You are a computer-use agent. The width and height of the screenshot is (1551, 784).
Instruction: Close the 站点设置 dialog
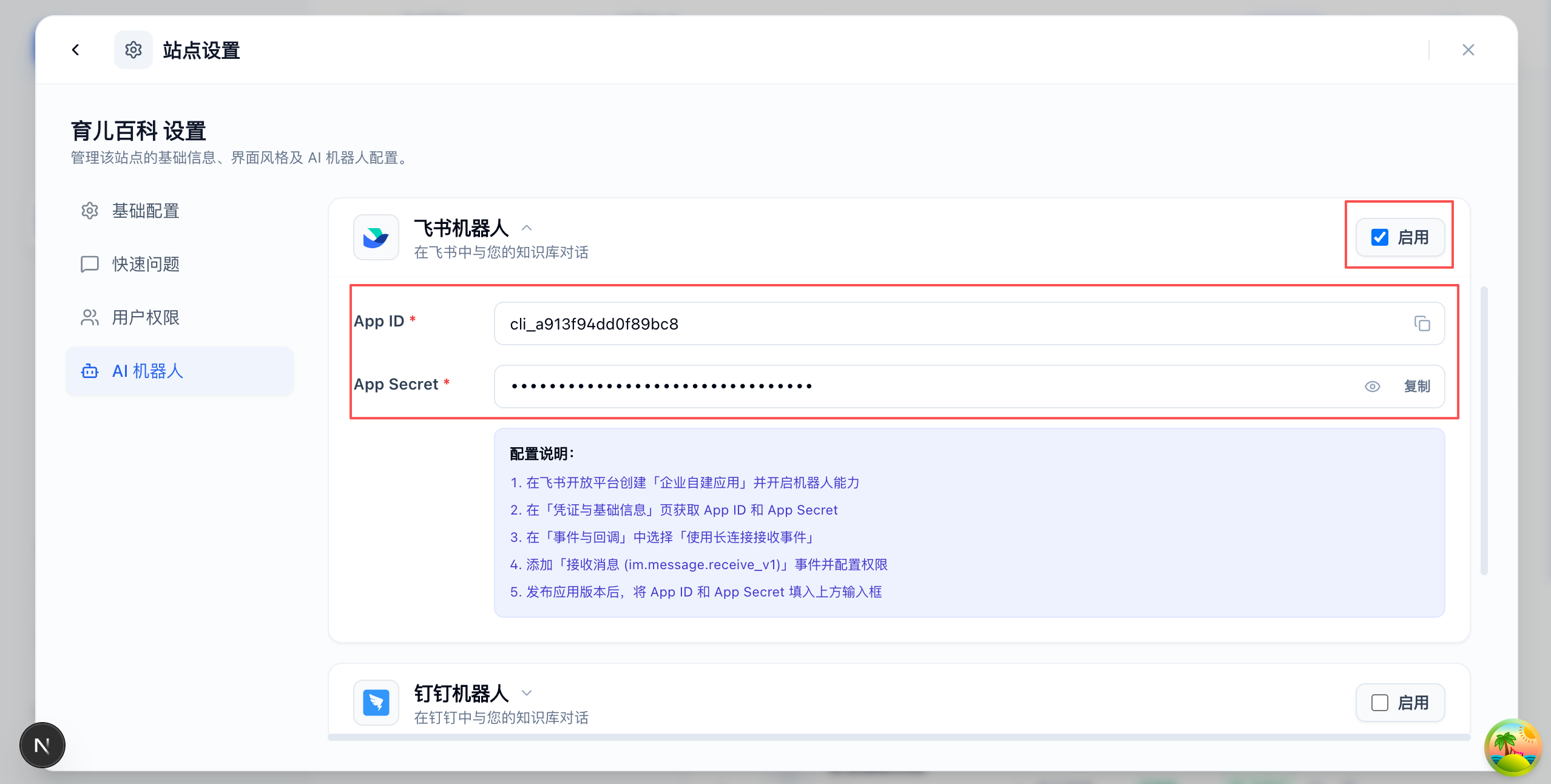click(x=1468, y=50)
